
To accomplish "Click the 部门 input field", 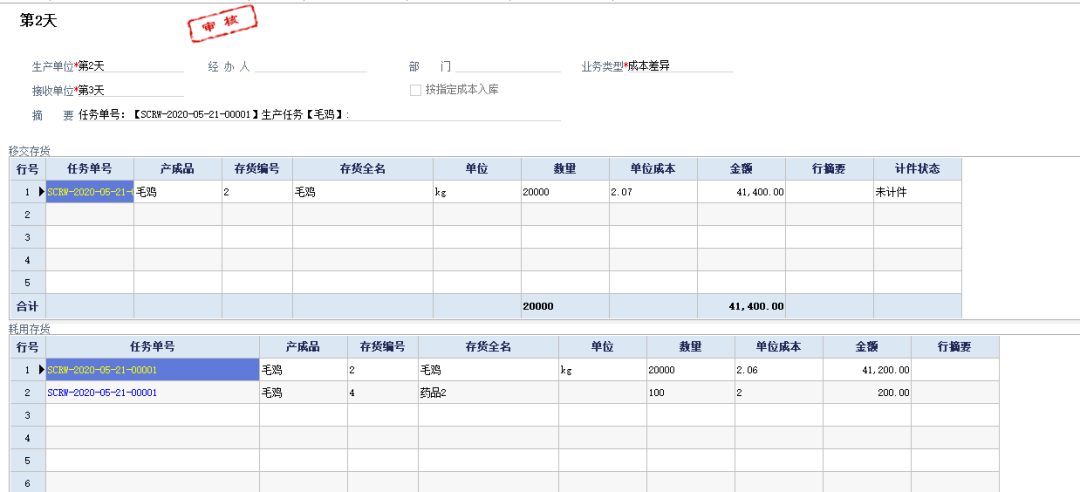I will (507, 67).
